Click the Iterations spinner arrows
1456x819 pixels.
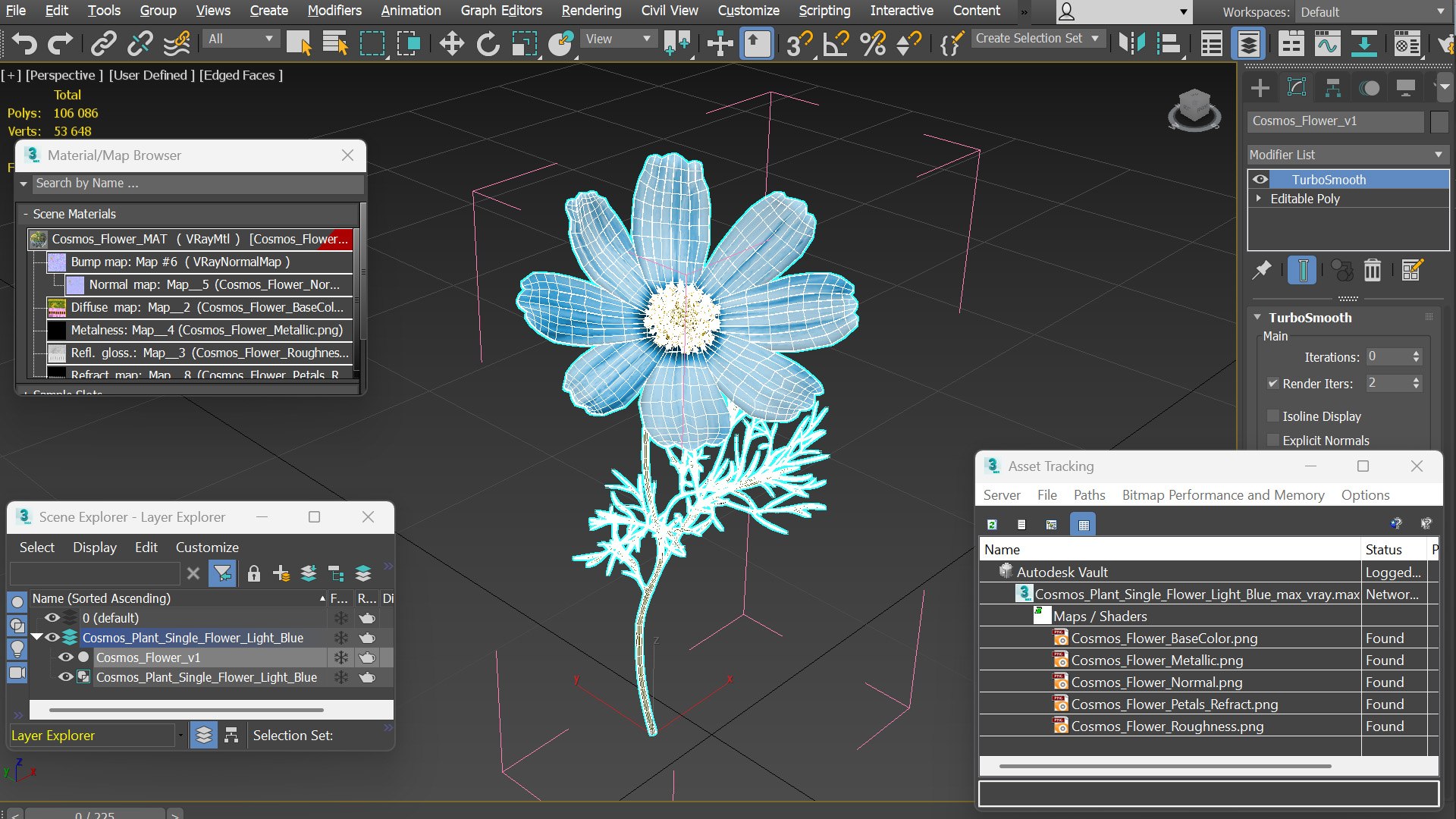pos(1416,357)
